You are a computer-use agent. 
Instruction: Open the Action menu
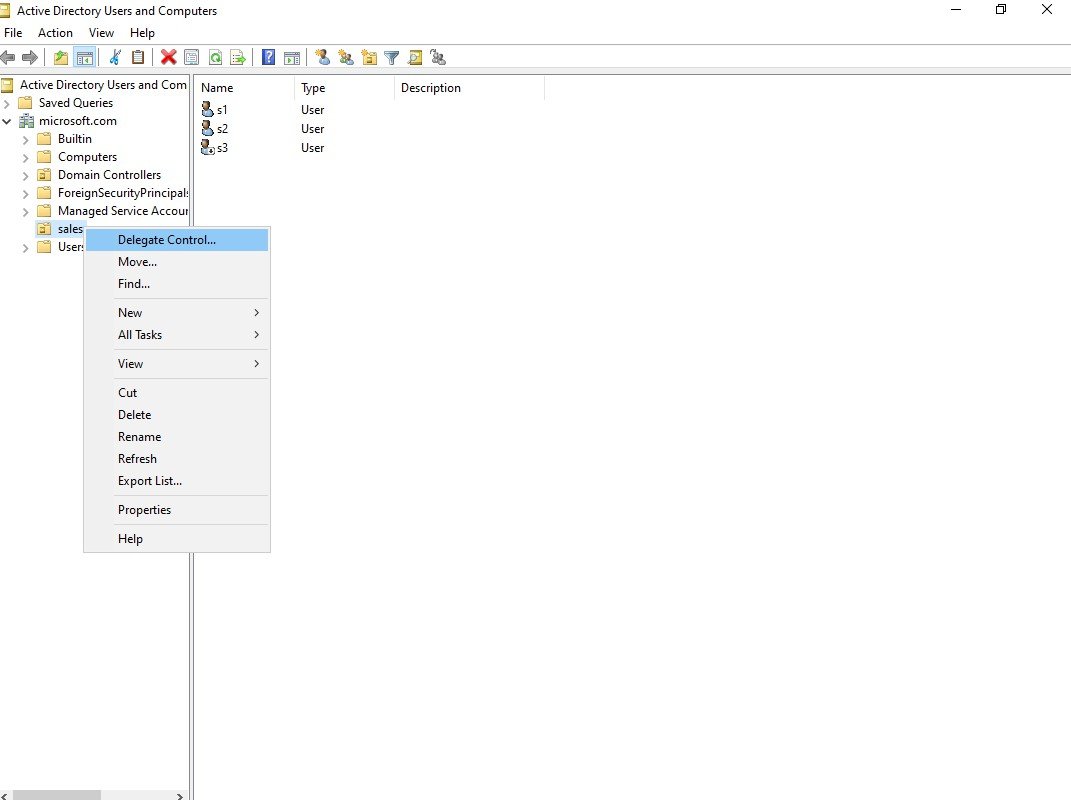[55, 33]
